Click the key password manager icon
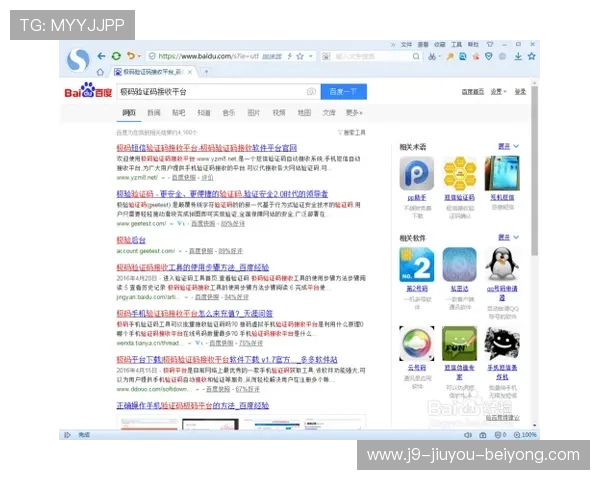The width and height of the screenshot is (600, 480). [450, 57]
